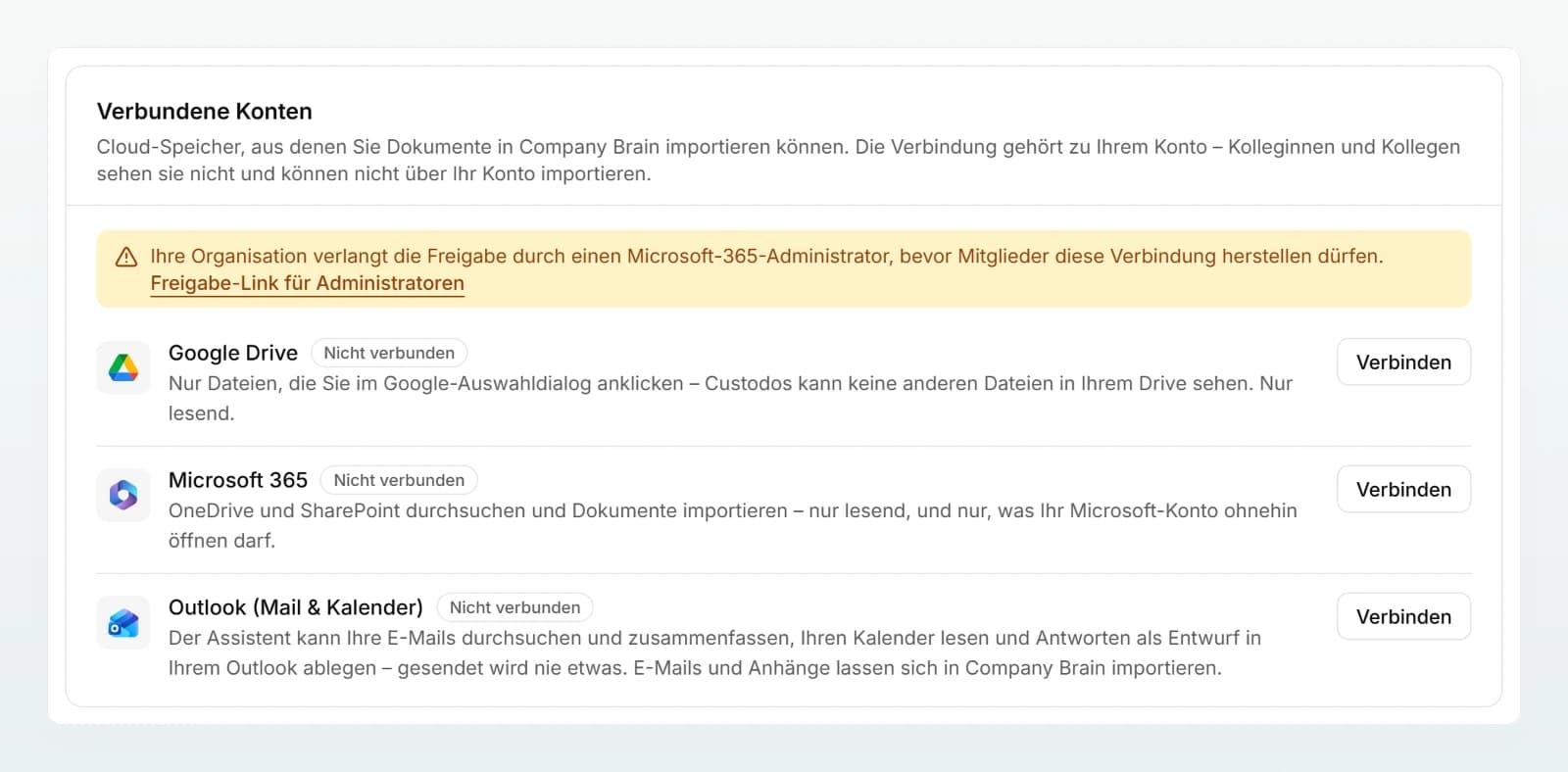Select the 'Verbundene Konten' heading

(205, 112)
